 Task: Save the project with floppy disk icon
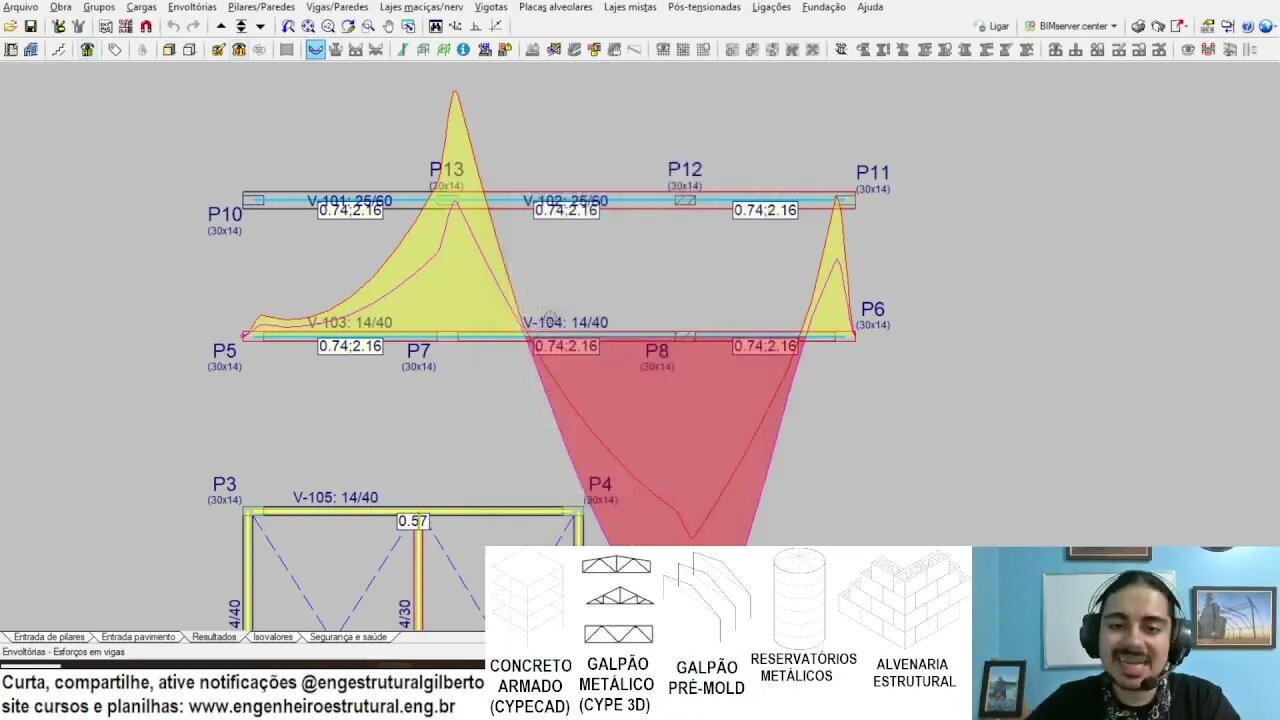(x=31, y=26)
